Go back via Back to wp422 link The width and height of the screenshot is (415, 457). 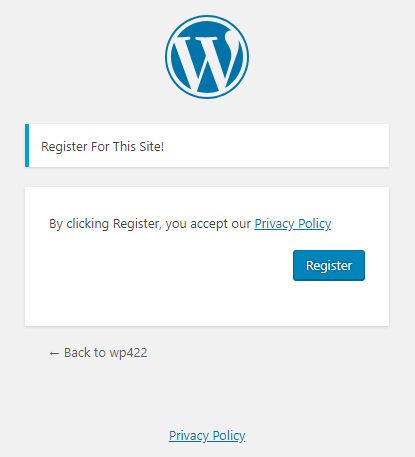[x=98, y=353]
